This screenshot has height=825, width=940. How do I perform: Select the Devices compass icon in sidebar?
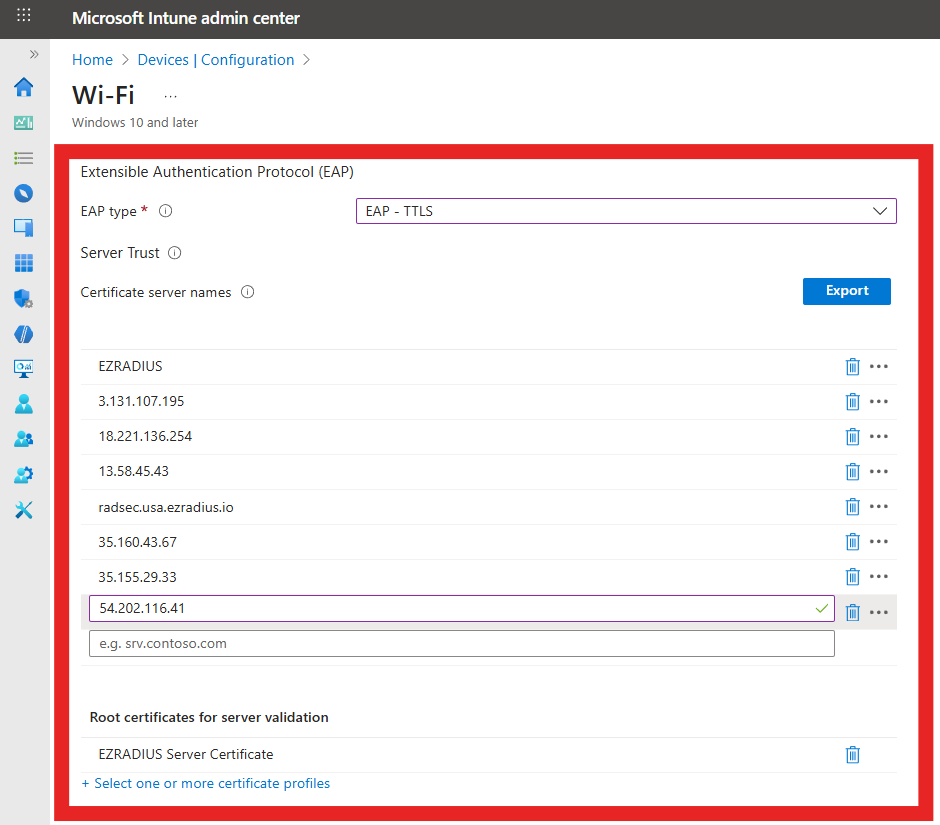click(24, 193)
